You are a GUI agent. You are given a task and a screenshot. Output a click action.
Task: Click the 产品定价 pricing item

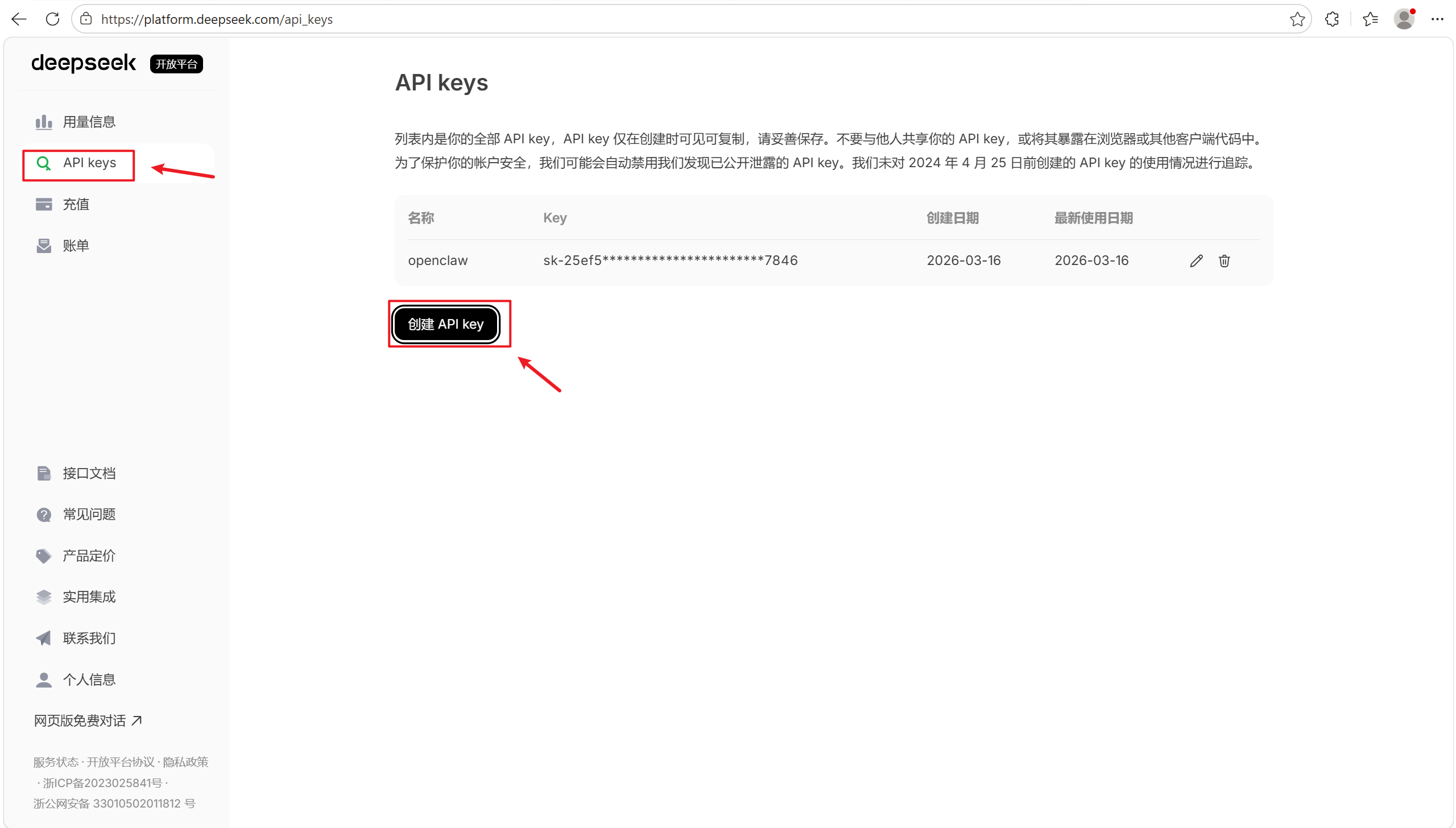point(89,556)
